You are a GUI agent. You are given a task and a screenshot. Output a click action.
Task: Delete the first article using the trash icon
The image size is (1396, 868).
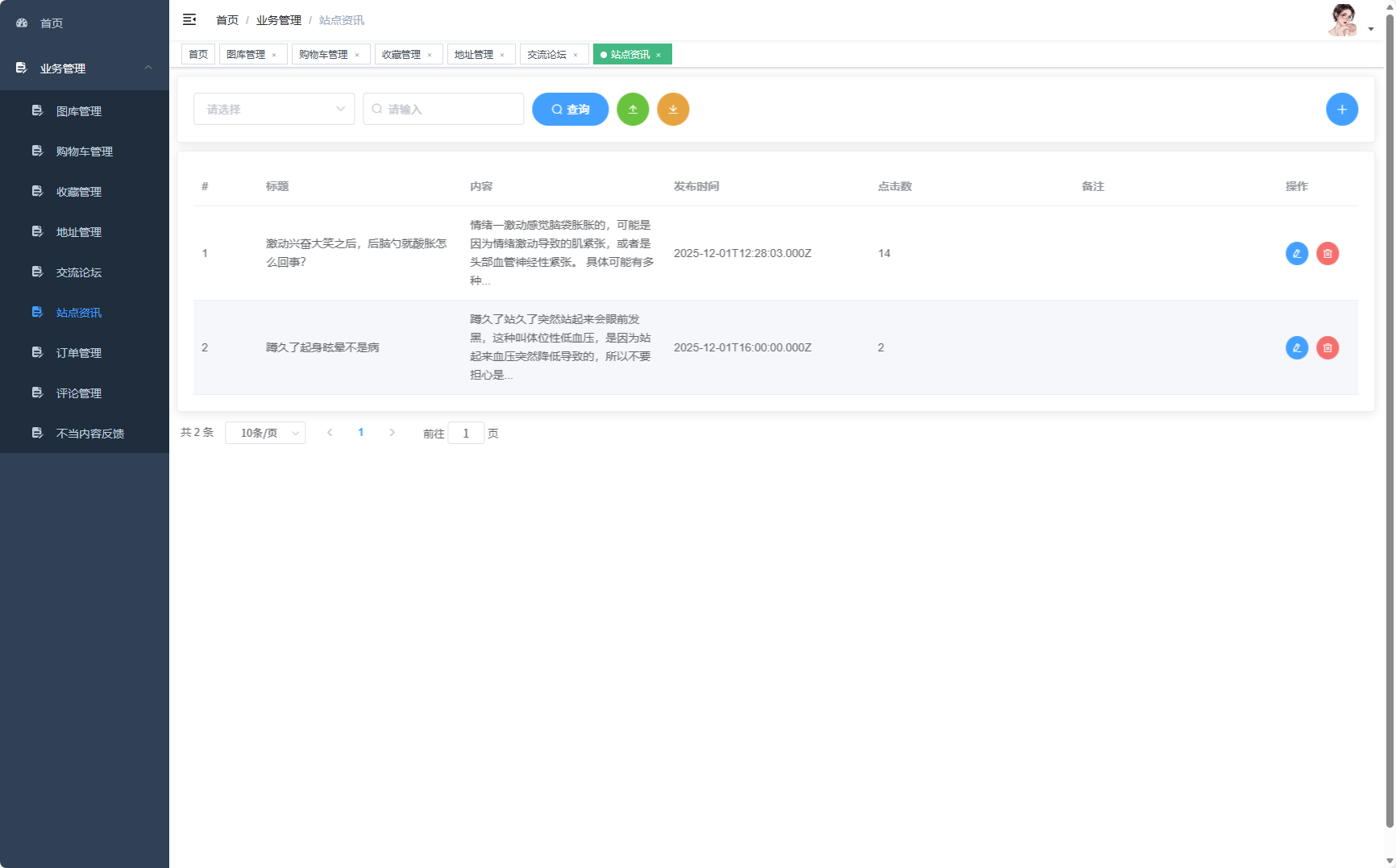1327,253
